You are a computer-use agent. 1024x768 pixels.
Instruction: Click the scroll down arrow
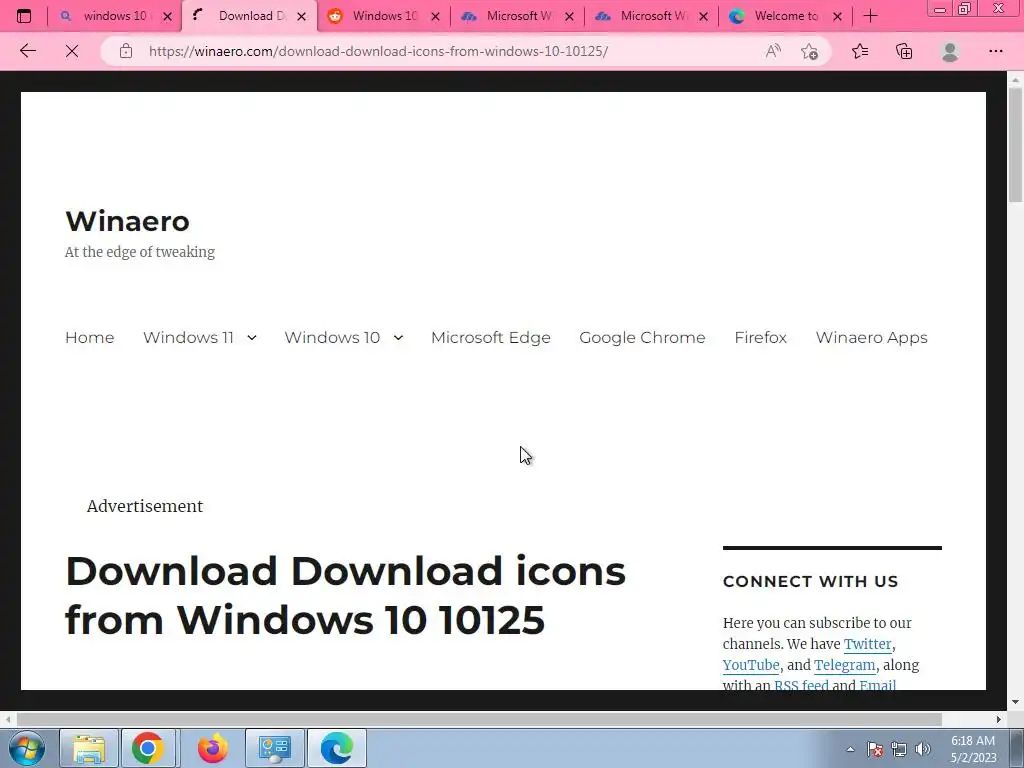[x=1015, y=703]
